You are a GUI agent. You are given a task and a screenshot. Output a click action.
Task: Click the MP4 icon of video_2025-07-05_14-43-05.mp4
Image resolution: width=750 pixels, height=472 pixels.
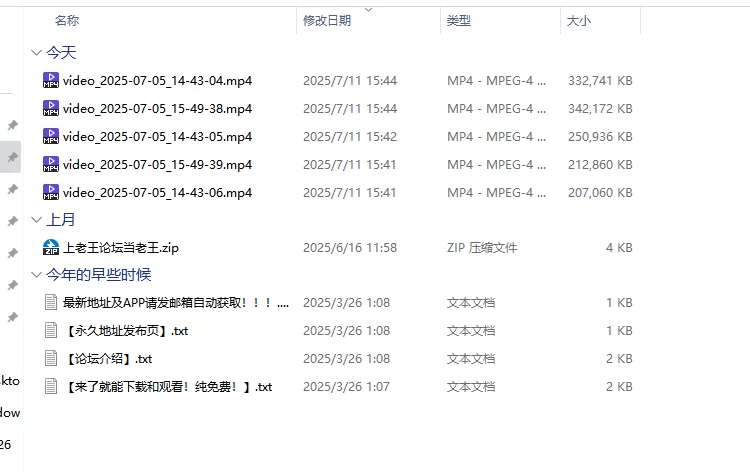click(x=51, y=136)
